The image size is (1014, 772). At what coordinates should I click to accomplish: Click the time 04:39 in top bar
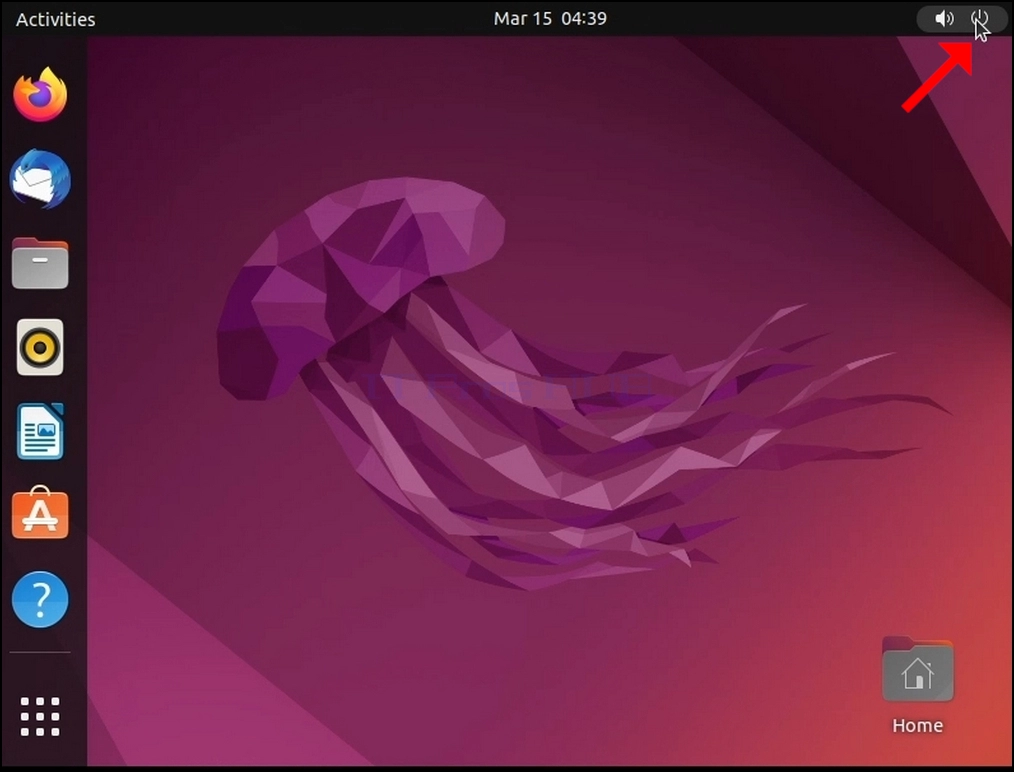584,18
